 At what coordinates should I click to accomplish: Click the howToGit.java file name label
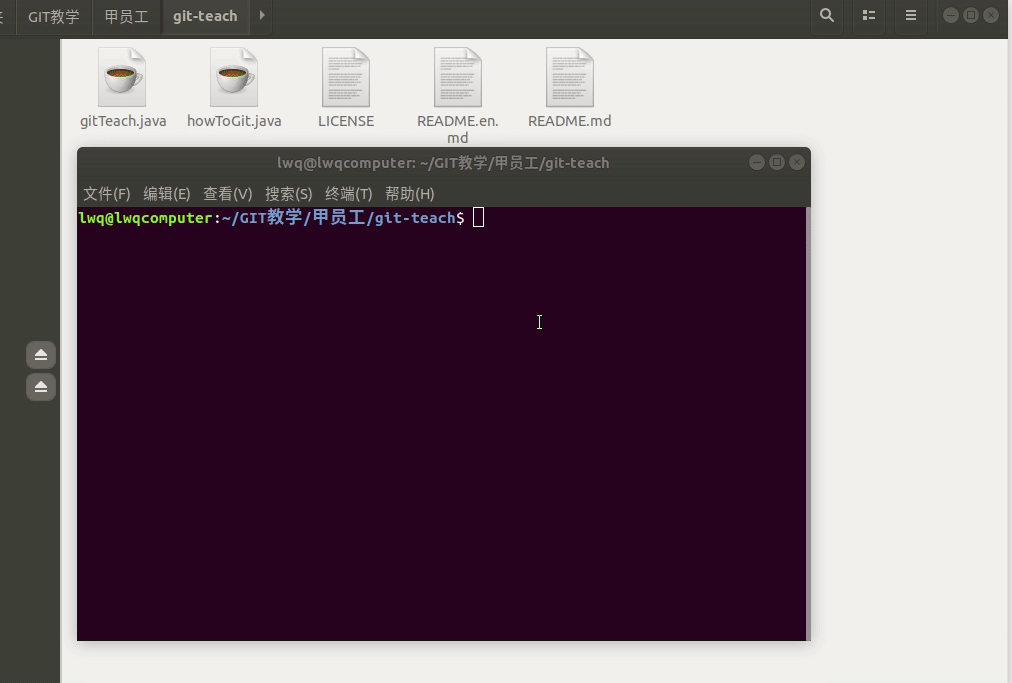[234, 121]
